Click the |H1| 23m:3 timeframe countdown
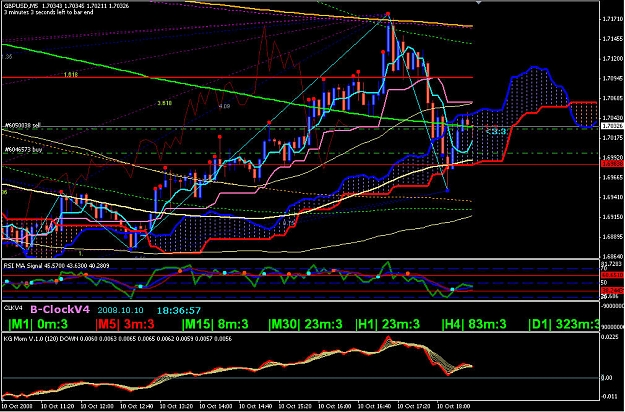 388,324
